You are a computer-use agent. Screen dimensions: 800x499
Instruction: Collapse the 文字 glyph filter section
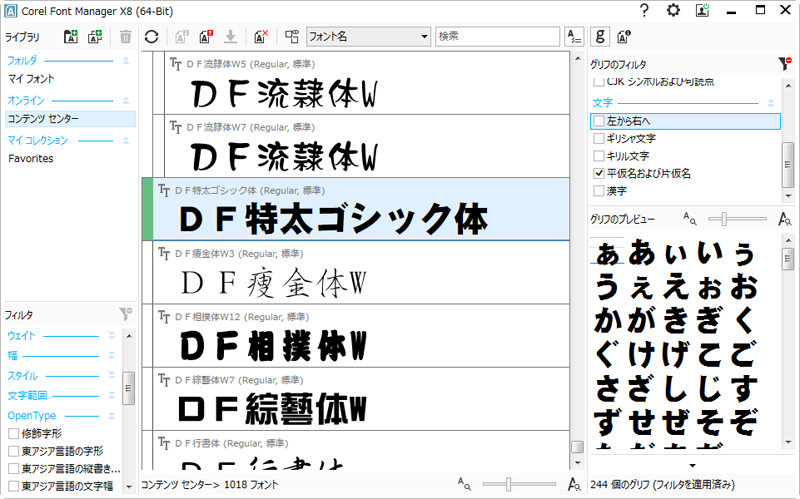pyautogui.click(x=771, y=103)
